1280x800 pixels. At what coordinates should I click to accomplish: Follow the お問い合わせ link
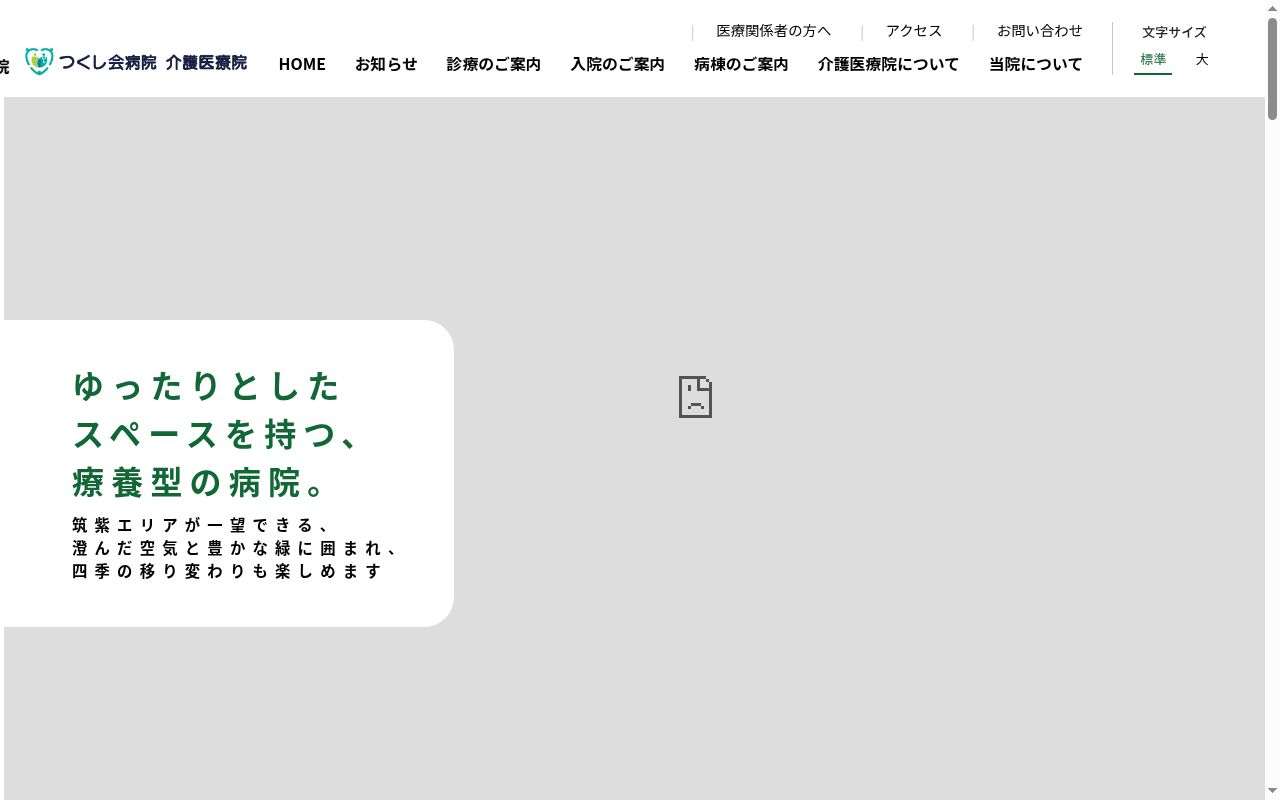coord(1040,31)
